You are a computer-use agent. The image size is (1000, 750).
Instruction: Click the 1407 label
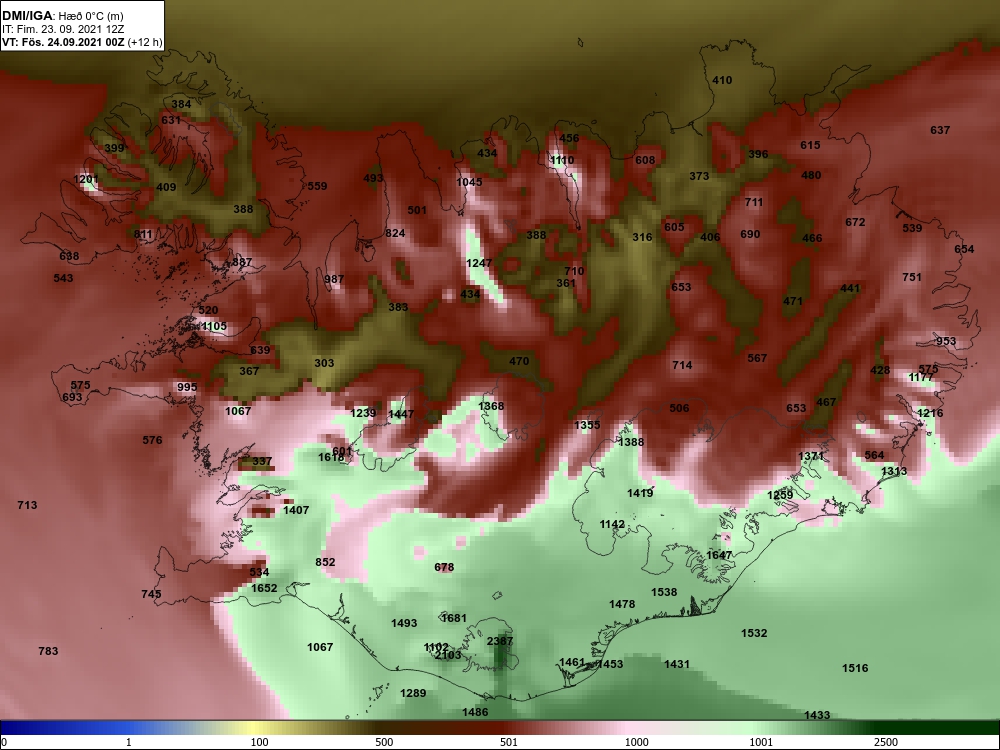(296, 510)
